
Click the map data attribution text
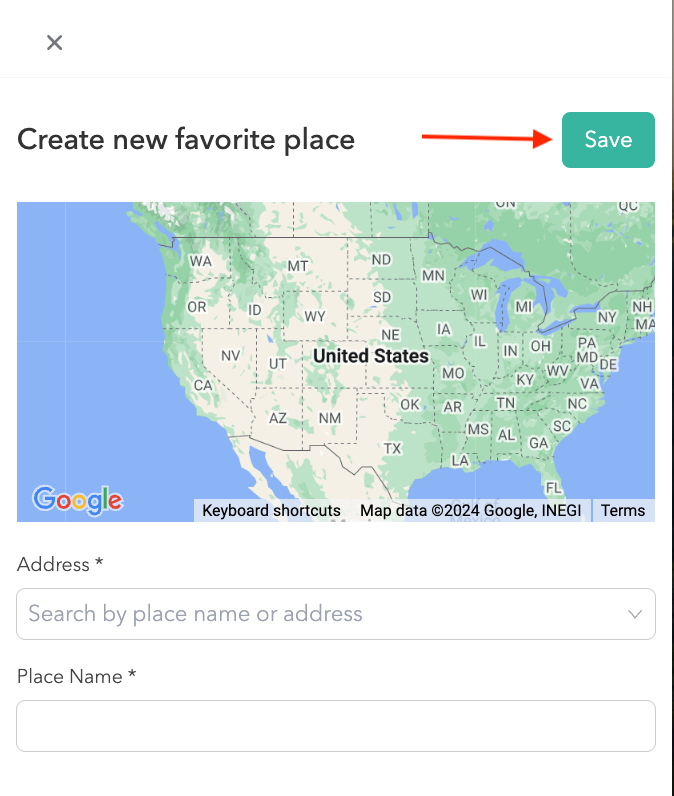pyautogui.click(x=470, y=510)
